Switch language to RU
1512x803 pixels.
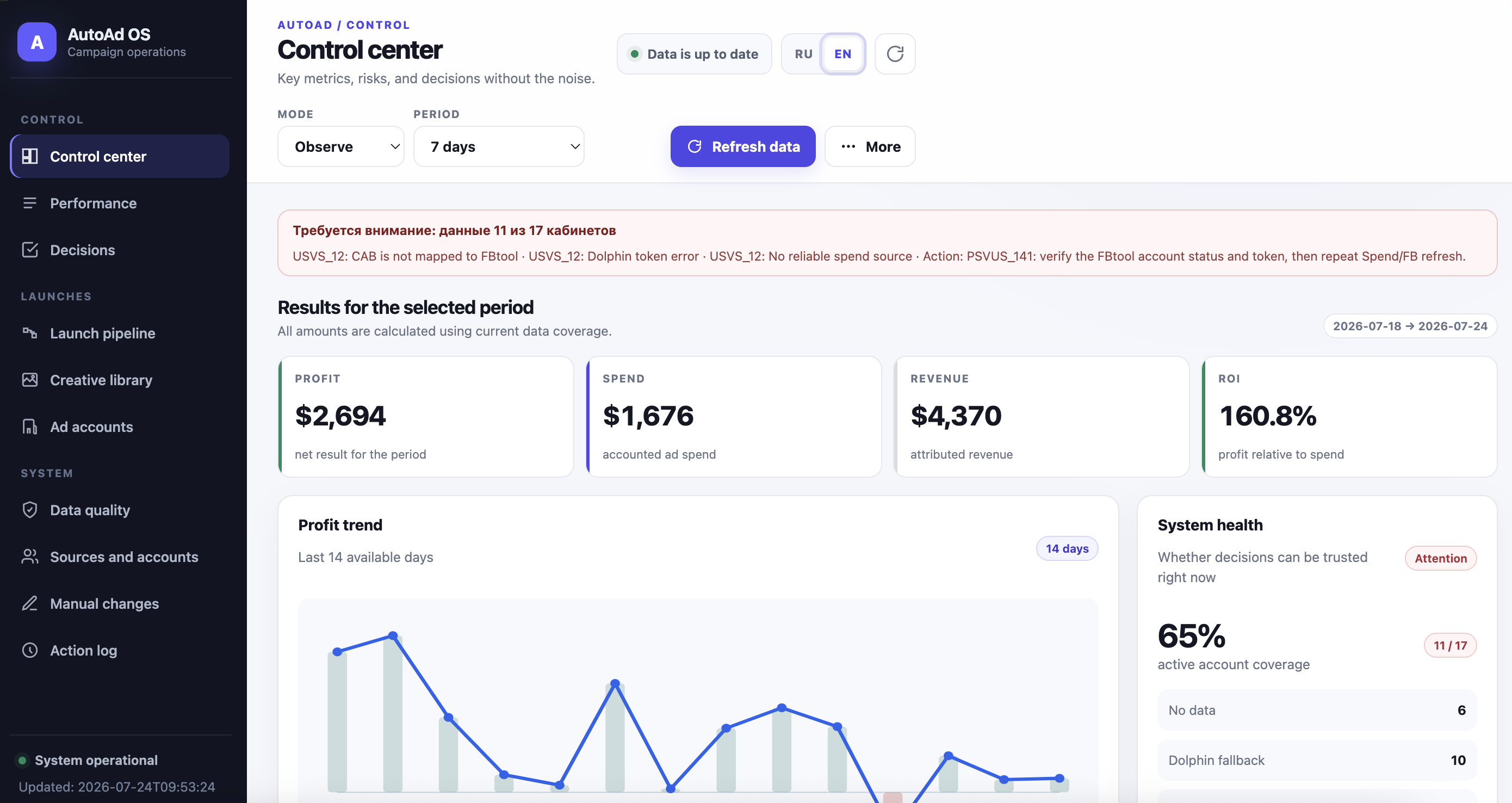tap(803, 54)
